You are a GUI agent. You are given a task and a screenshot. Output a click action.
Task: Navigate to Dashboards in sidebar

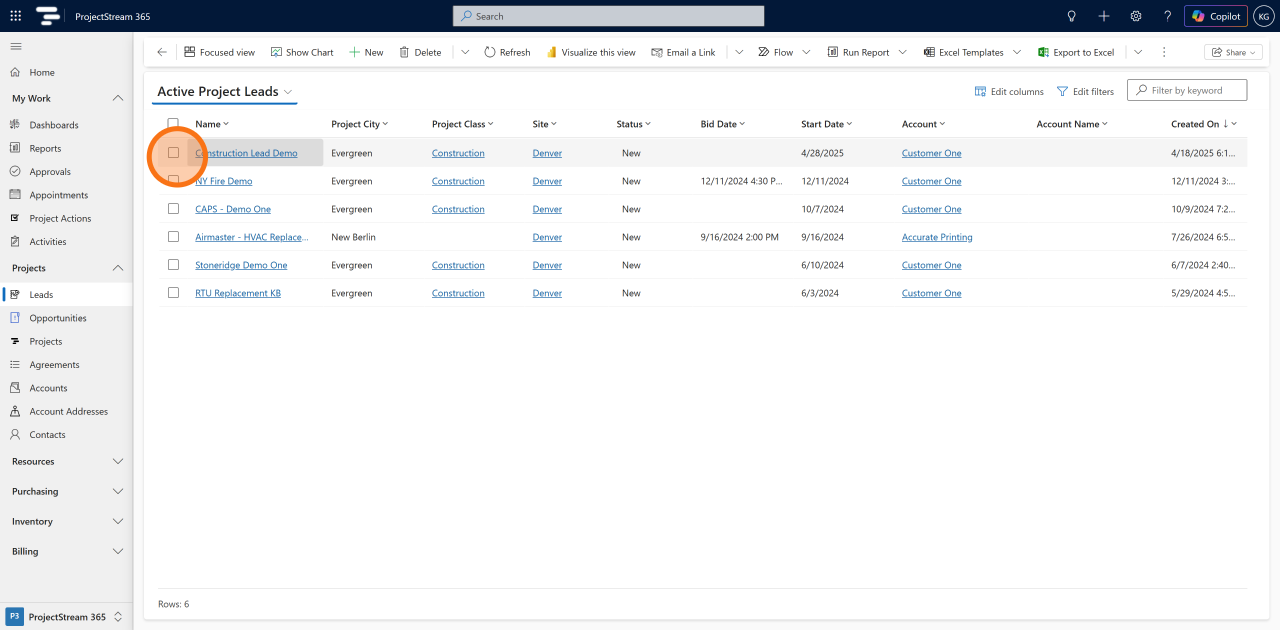pyautogui.click(x=54, y=125)
